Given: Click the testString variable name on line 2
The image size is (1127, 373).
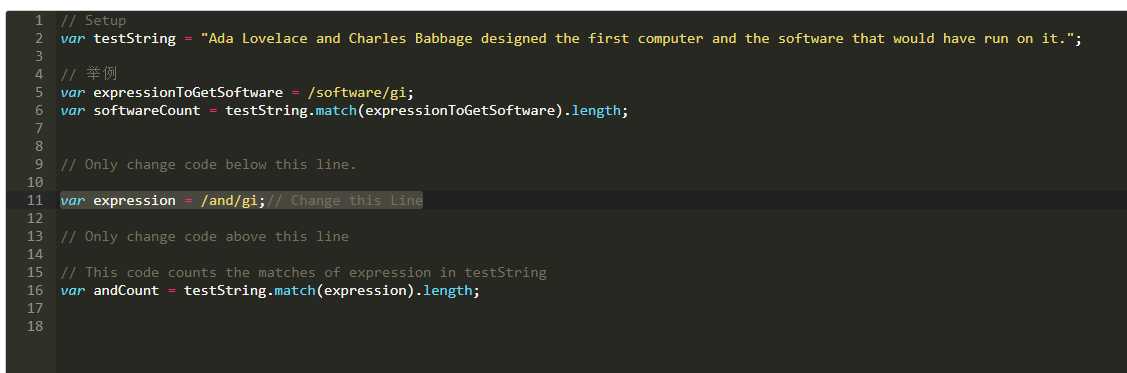Looking at the screenshot, I should pos(134,39).
